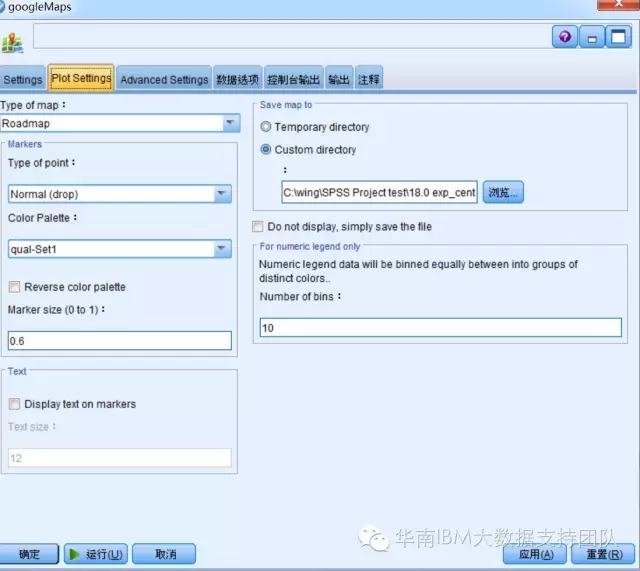Check Display text on markers
This screenshot has height=571, width=640.
coord(14,404)
